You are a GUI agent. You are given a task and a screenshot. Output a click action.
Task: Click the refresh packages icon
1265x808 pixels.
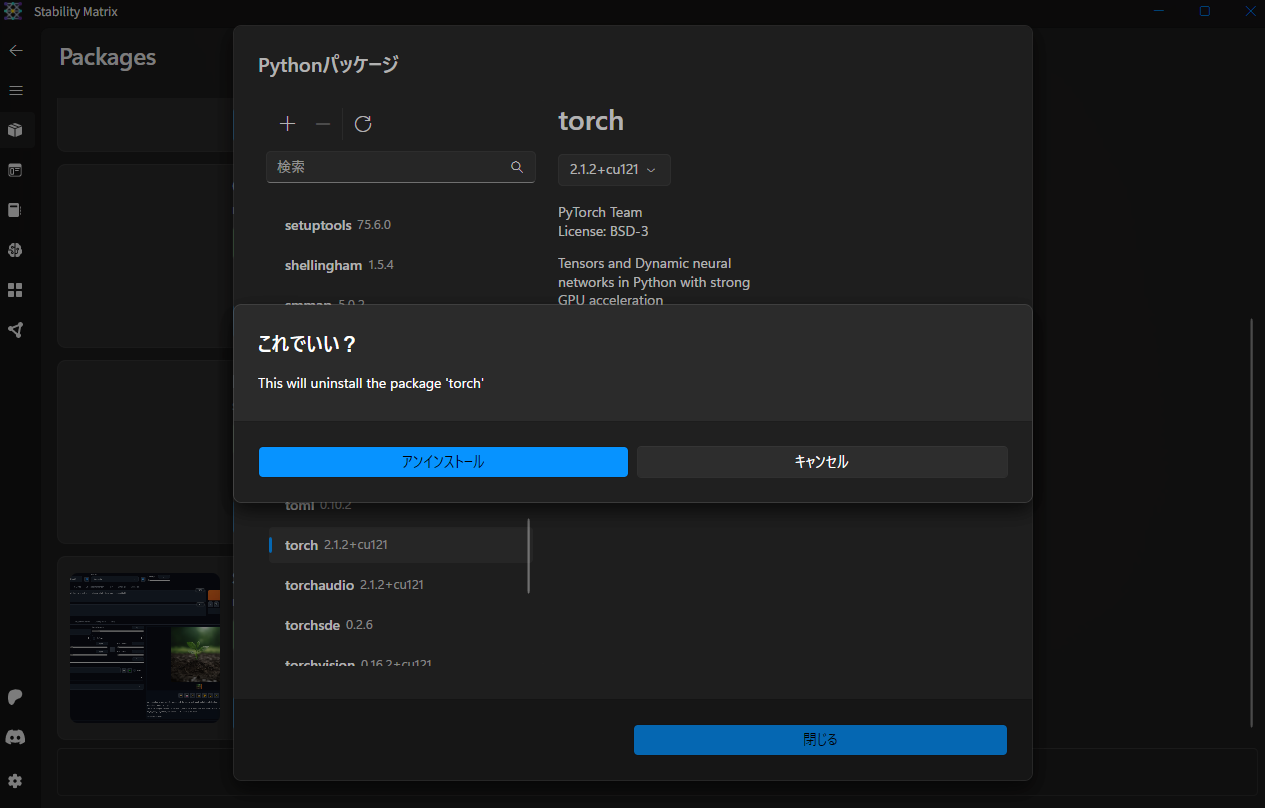(x=363, y=124)
